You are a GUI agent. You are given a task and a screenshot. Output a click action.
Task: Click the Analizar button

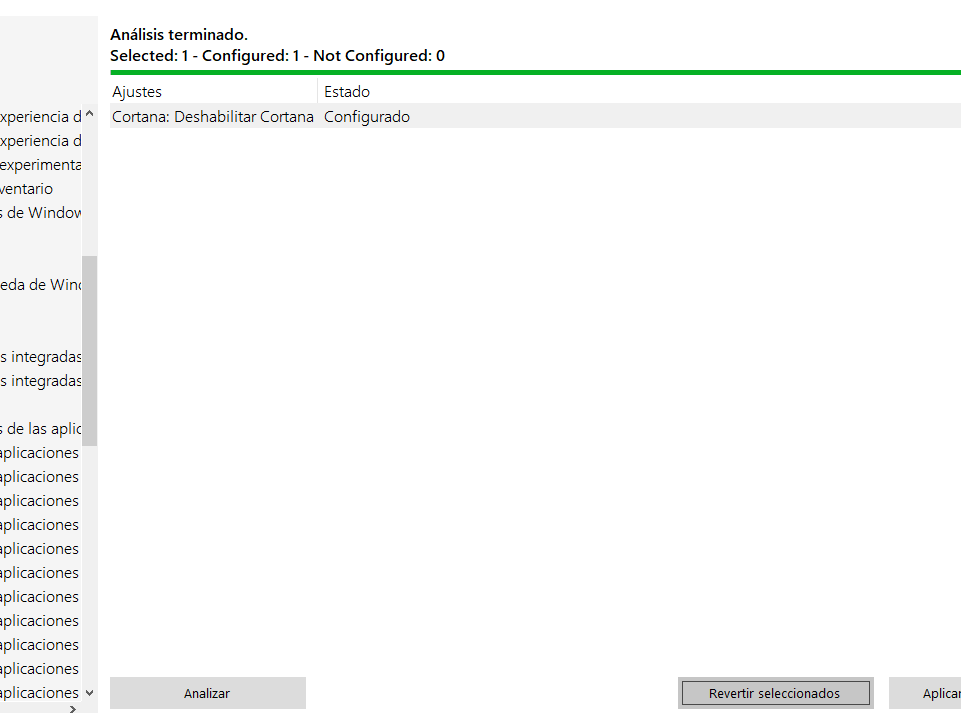pyautogui.click(x=207, y=693)
